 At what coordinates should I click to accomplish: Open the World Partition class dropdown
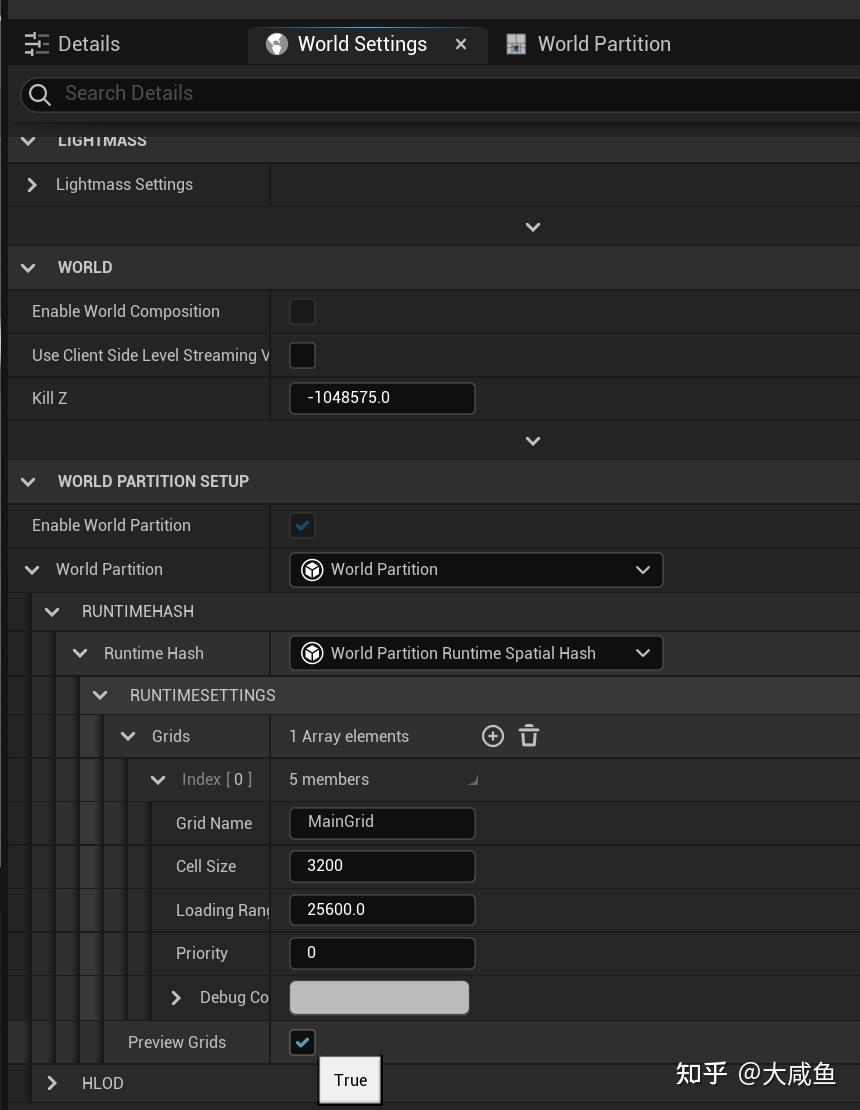pos(642,570)
